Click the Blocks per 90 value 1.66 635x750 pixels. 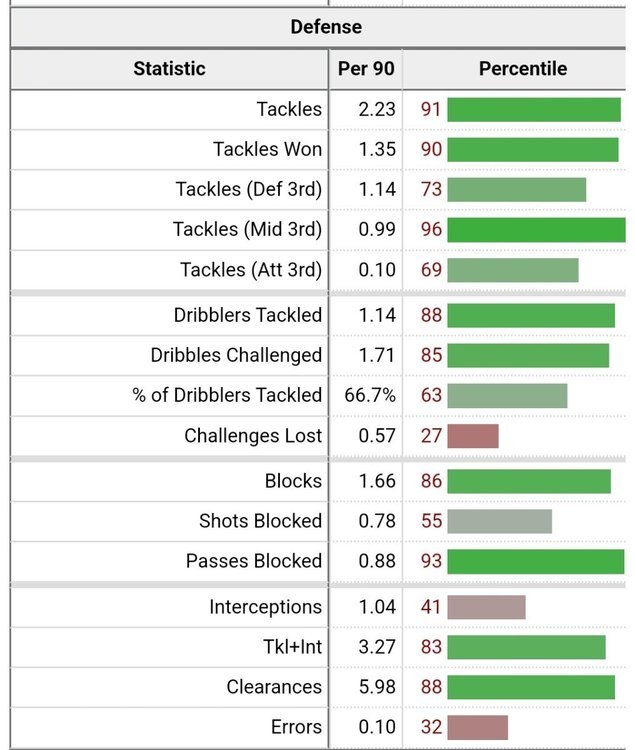(377, 481)
